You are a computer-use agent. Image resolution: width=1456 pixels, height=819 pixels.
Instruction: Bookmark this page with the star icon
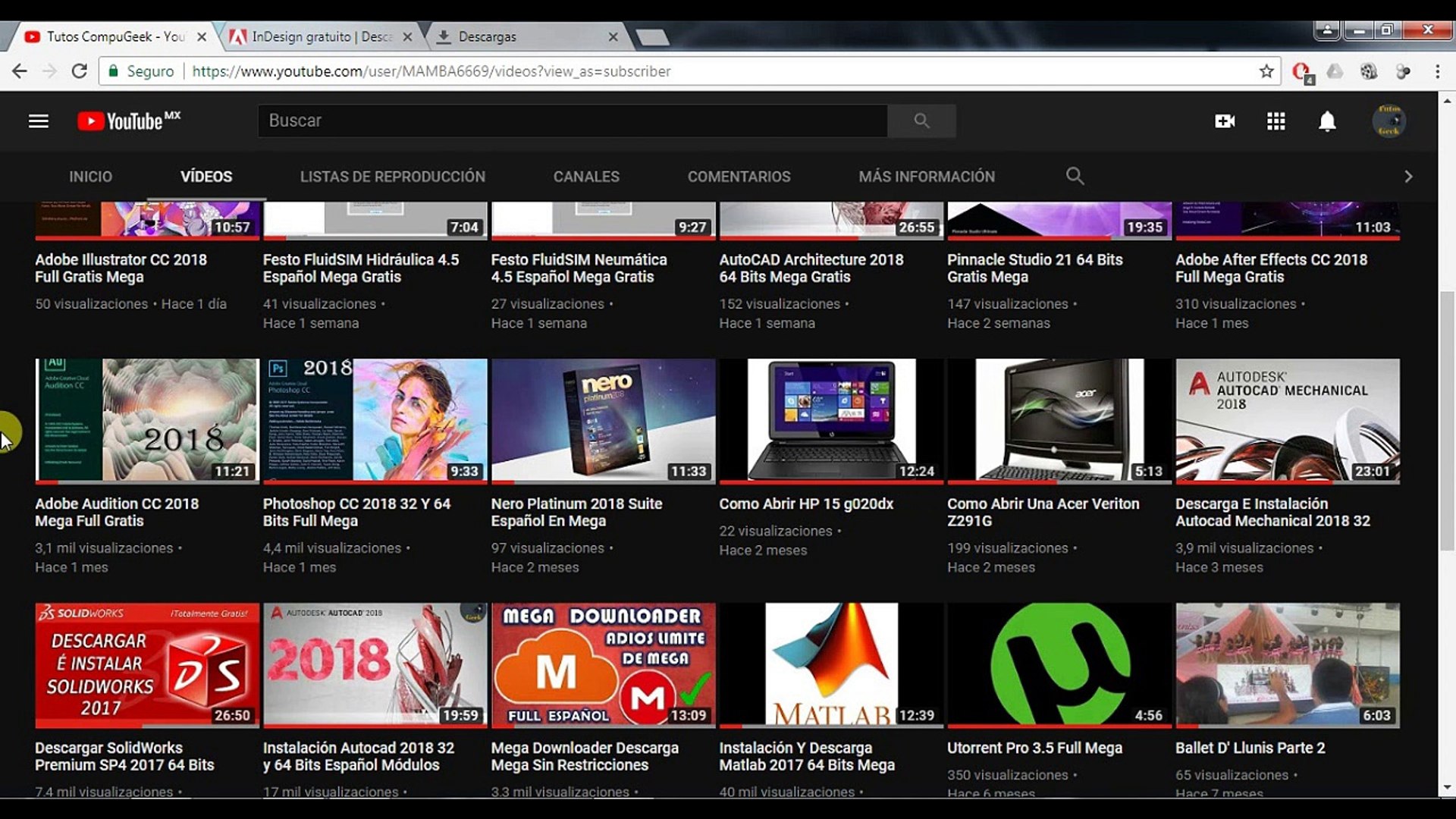pyautogui.click(x=1266, y=71)
